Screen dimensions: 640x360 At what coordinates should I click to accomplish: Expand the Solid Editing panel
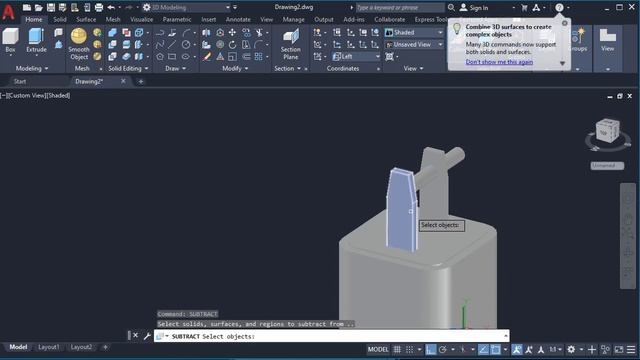[128, 69]
